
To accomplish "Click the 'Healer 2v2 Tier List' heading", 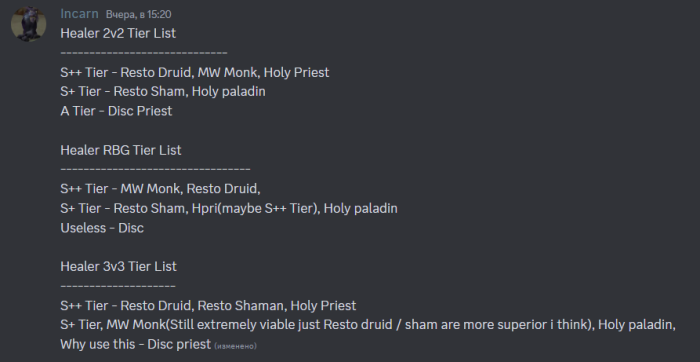I will tap(118, 33).
